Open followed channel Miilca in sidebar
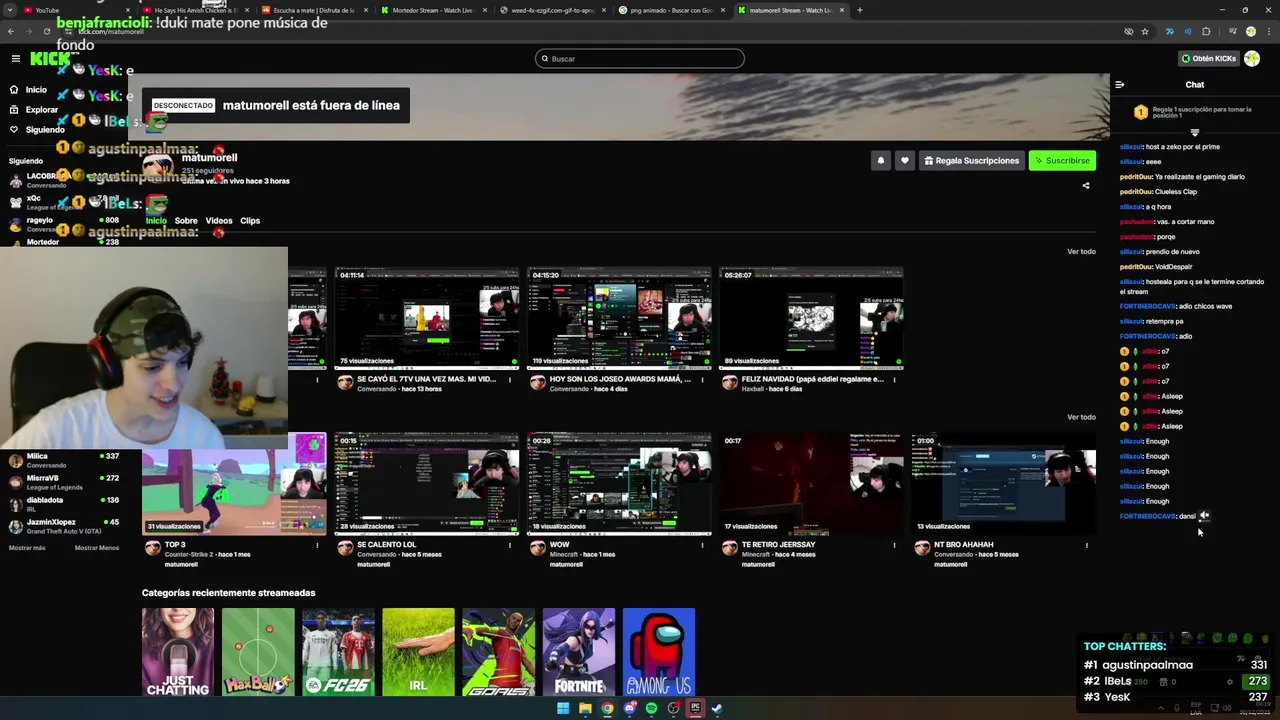This screenshot has width=1280, height=720. coord(64,460)
